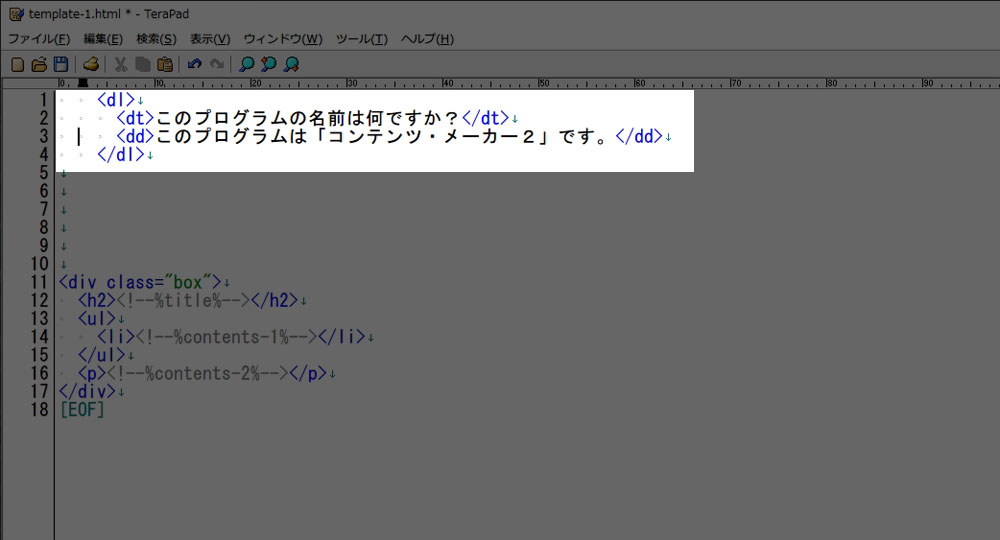Click the closing </dd> tag on line 3
Viewport: 1000px width, 540px height.
coord(639,136)
